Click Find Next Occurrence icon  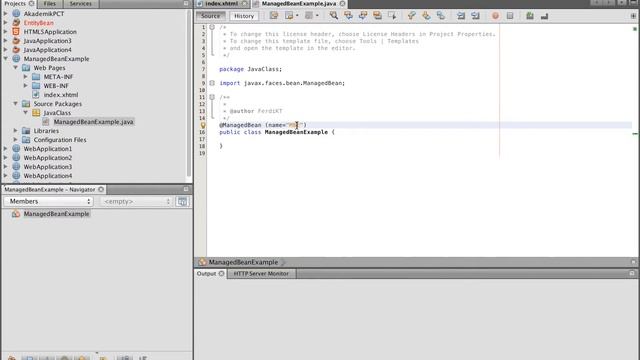[x=362, y=16]
